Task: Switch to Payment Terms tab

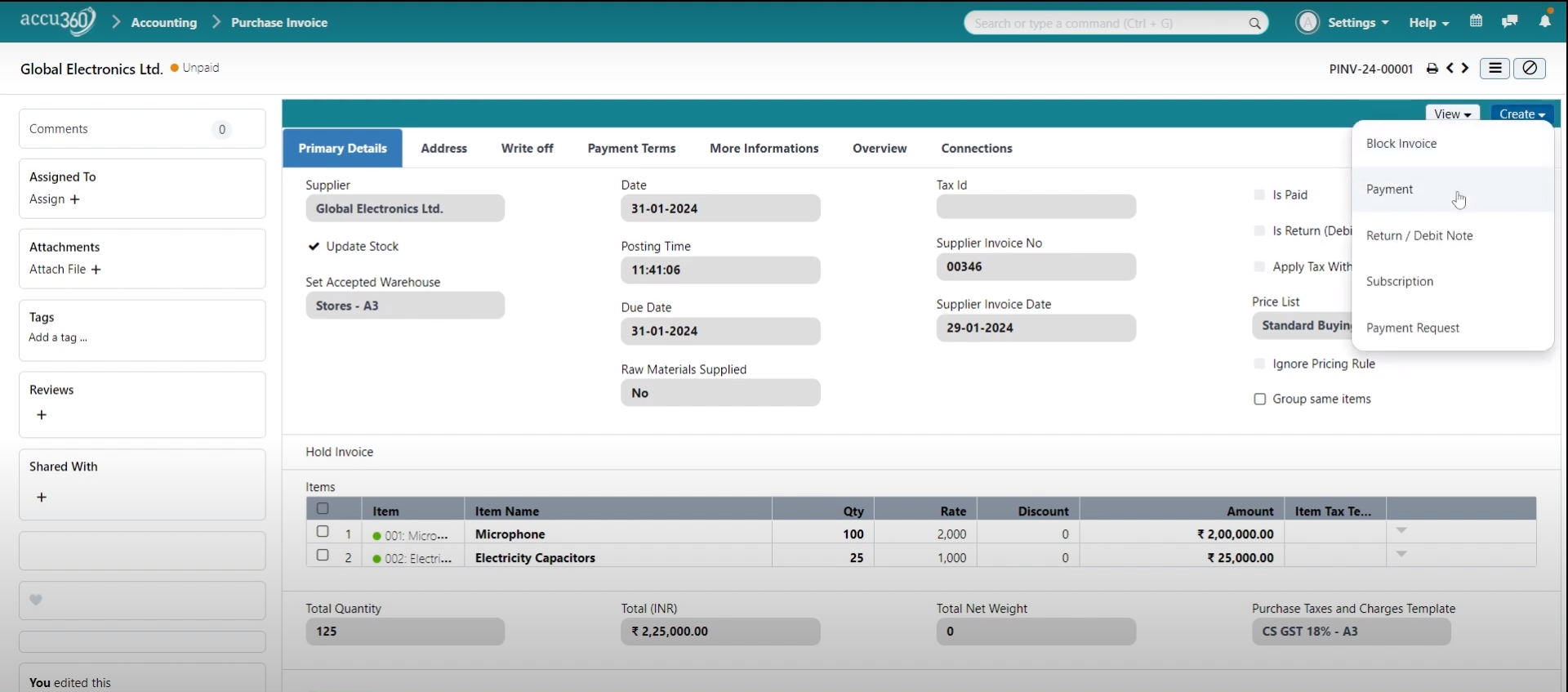Action: 631,149
